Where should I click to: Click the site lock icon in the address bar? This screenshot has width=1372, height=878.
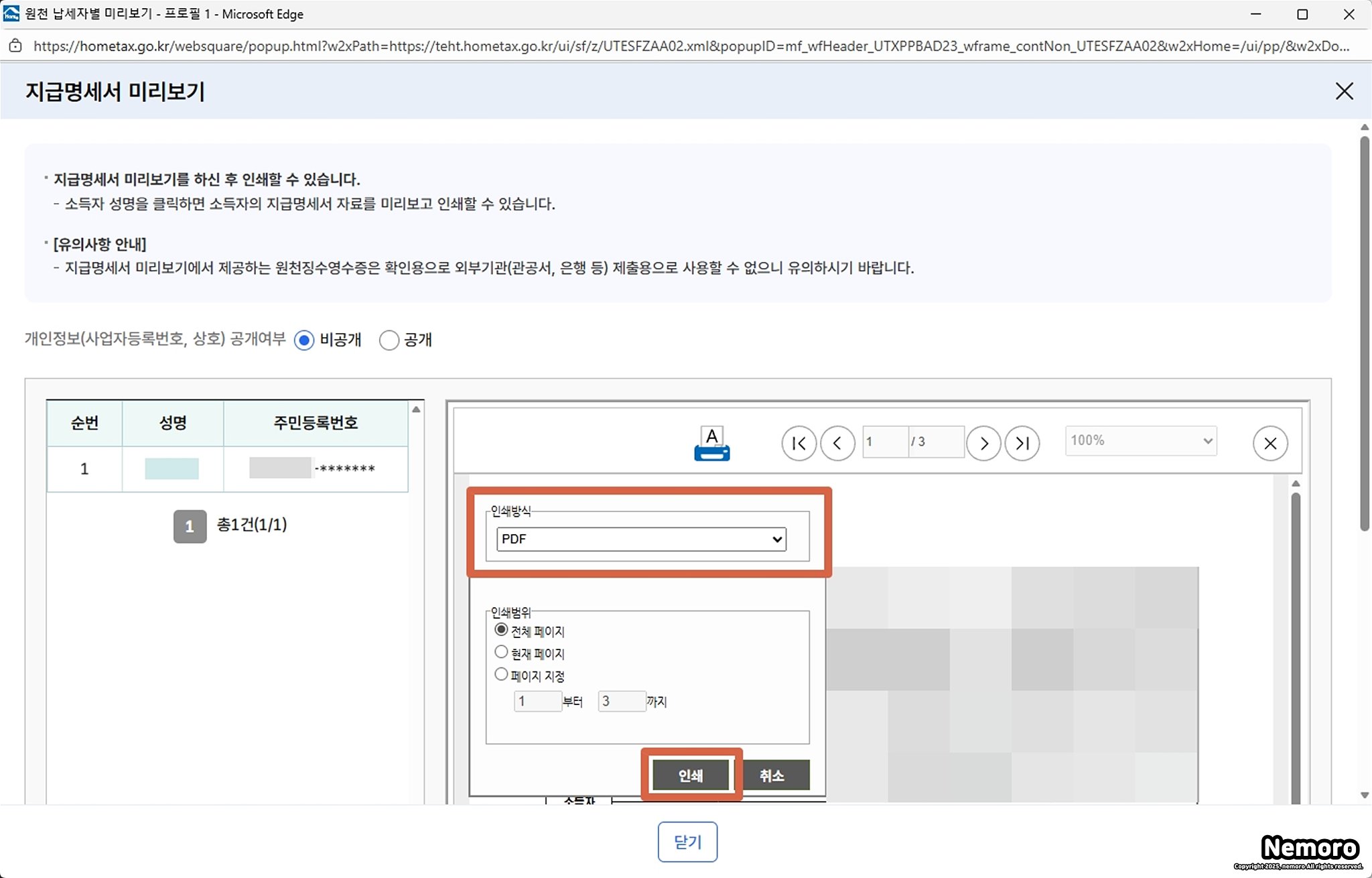[15, 46]
